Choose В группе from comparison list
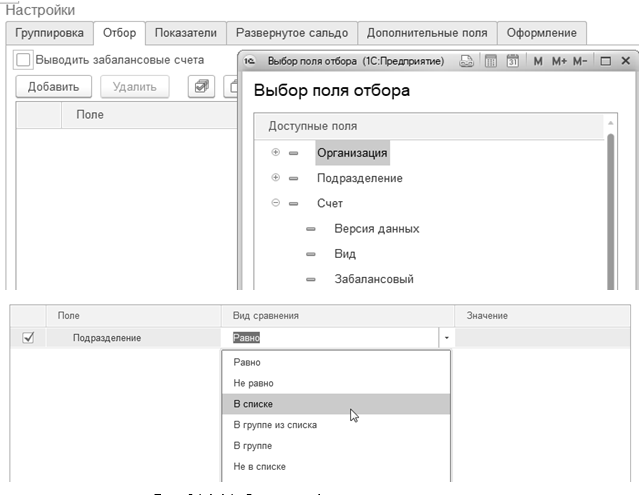The width and height of the screenshot is (643, 495). click(336, 446)
